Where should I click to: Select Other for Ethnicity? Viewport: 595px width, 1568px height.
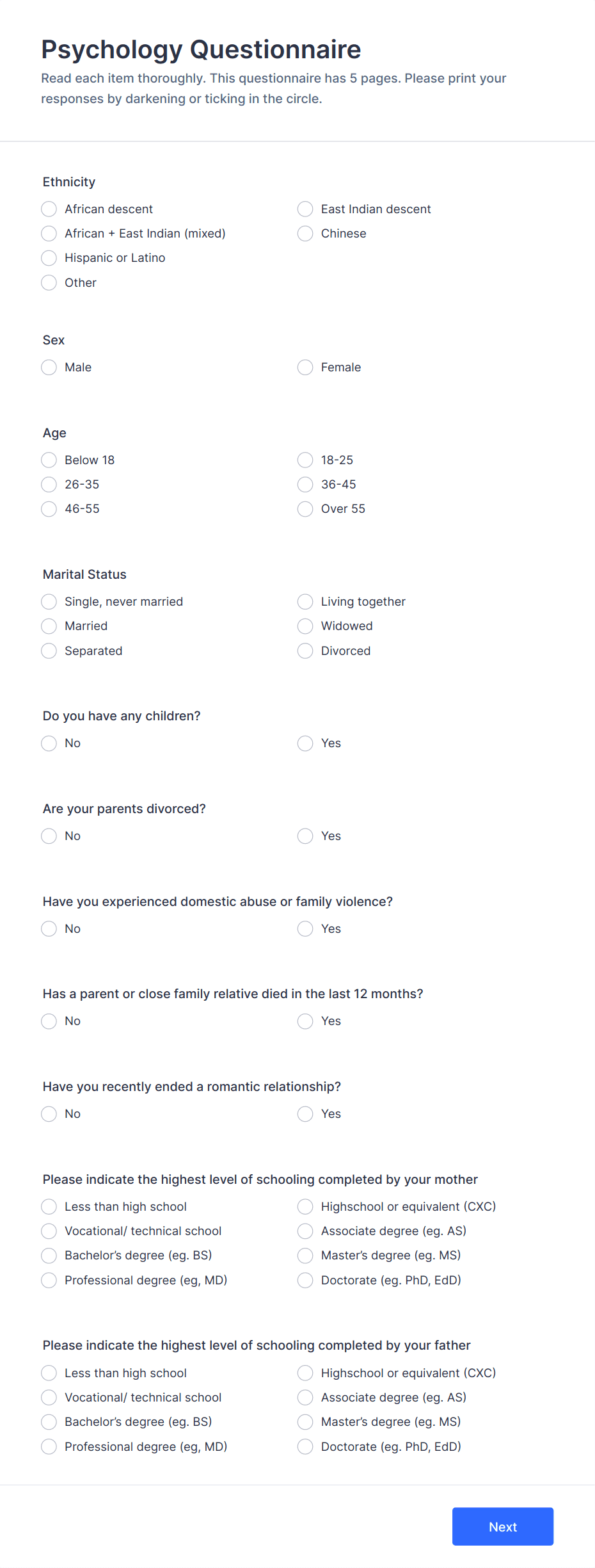(49, 282)
